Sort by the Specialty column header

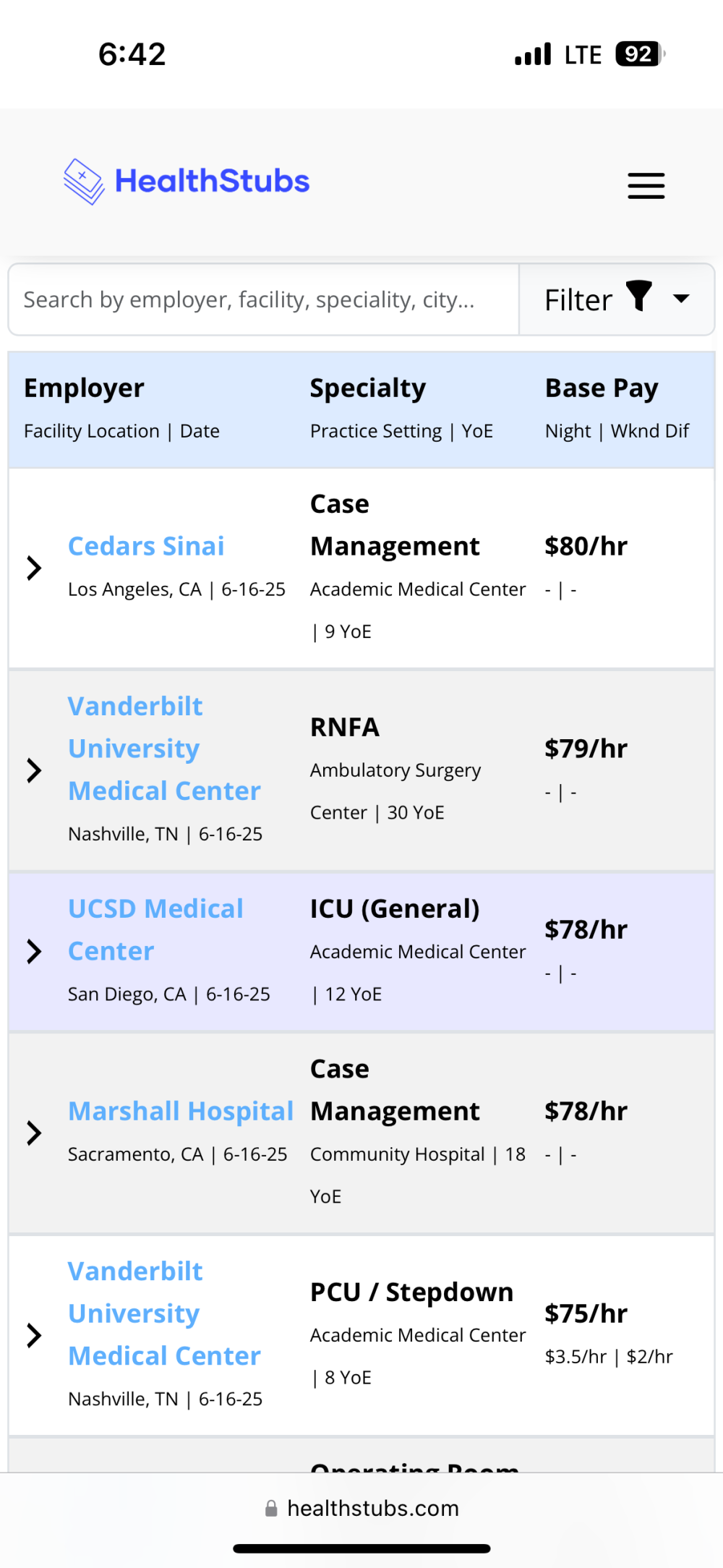(x=368, y=388)
